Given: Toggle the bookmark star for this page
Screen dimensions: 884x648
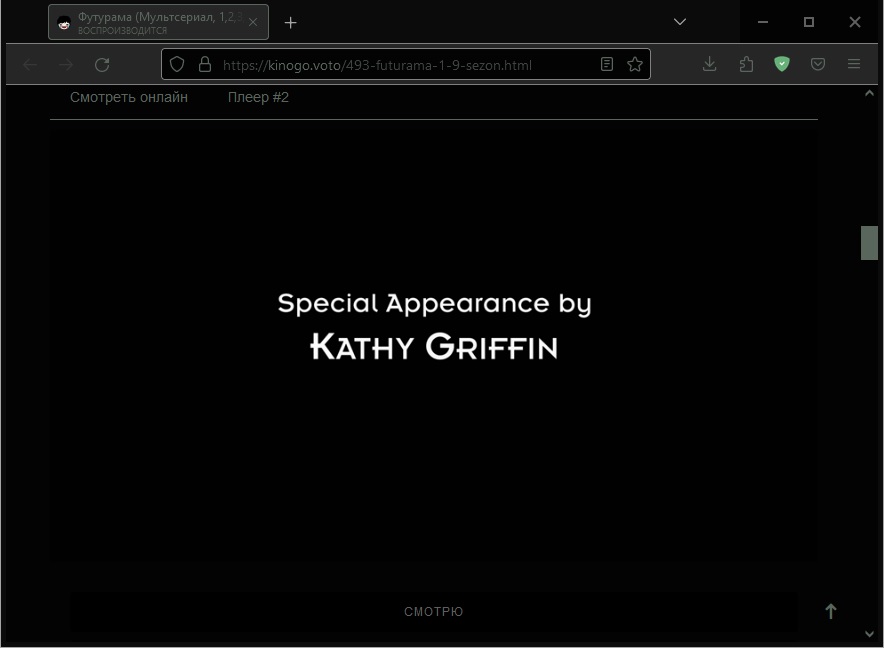Looking at the screenshot, I should [x=635, y=65].
